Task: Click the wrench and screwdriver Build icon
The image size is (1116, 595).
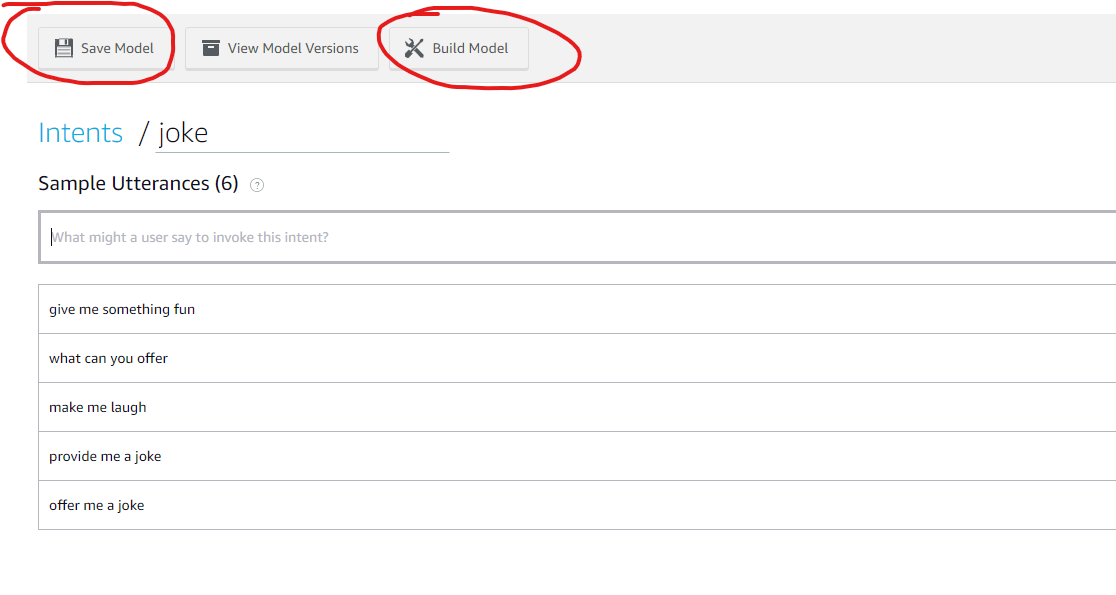Action: click(x=414, y=48)
